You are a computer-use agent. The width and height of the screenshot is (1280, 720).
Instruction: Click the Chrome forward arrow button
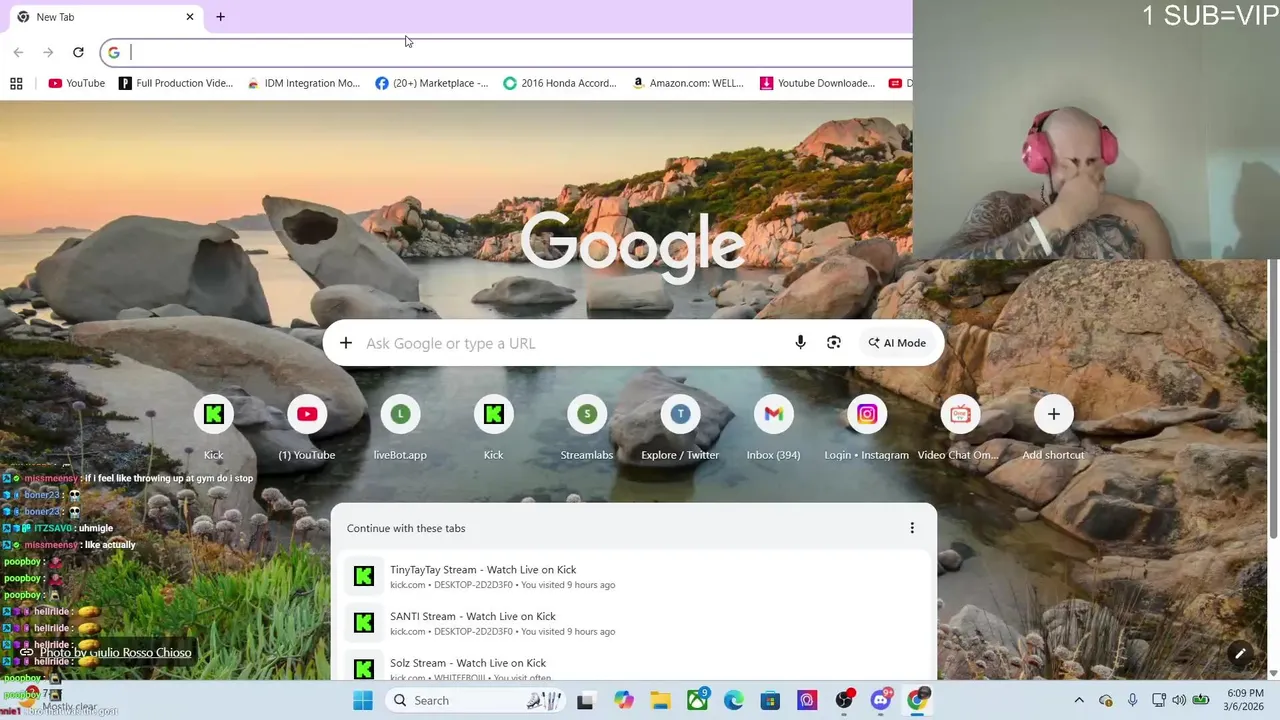[48, 52]
